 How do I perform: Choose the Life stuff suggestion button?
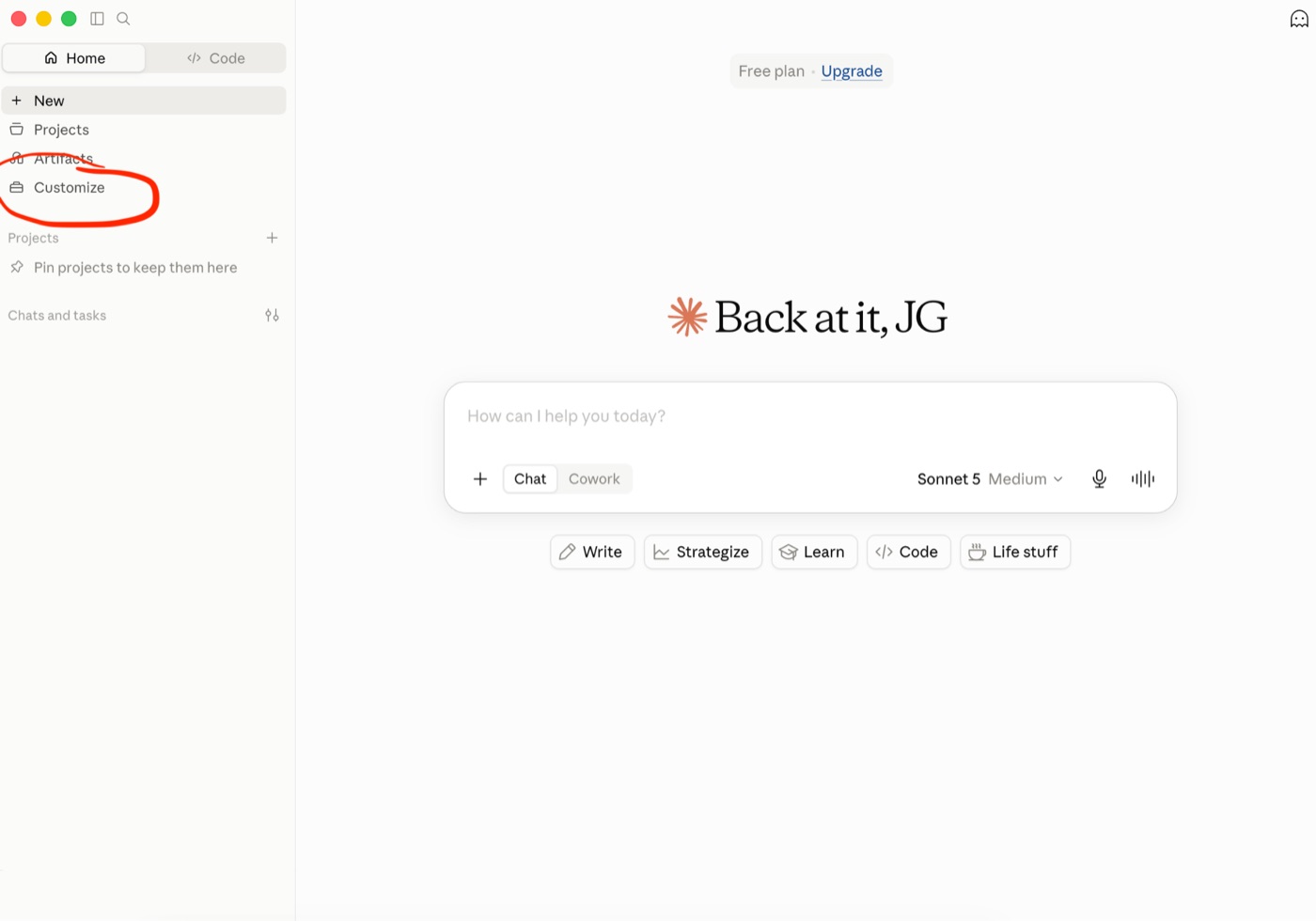click(1015, 553)
